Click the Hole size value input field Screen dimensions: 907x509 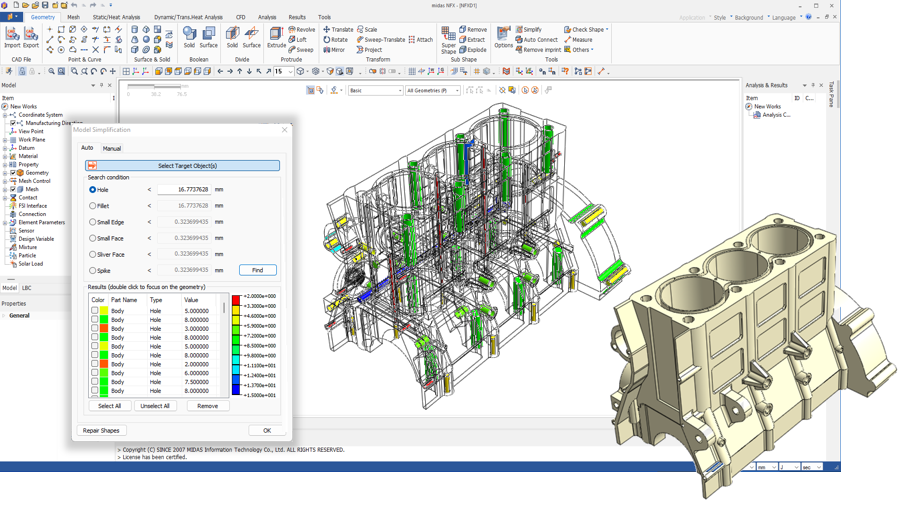184,190
